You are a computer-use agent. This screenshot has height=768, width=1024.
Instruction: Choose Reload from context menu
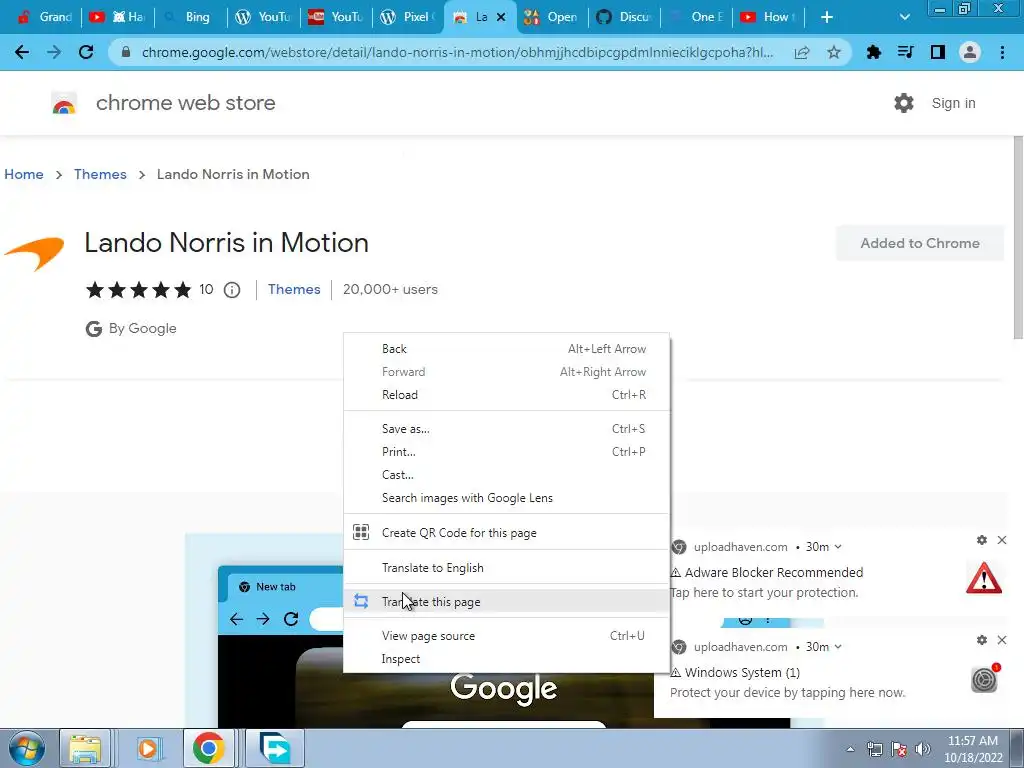pos(506,394)
